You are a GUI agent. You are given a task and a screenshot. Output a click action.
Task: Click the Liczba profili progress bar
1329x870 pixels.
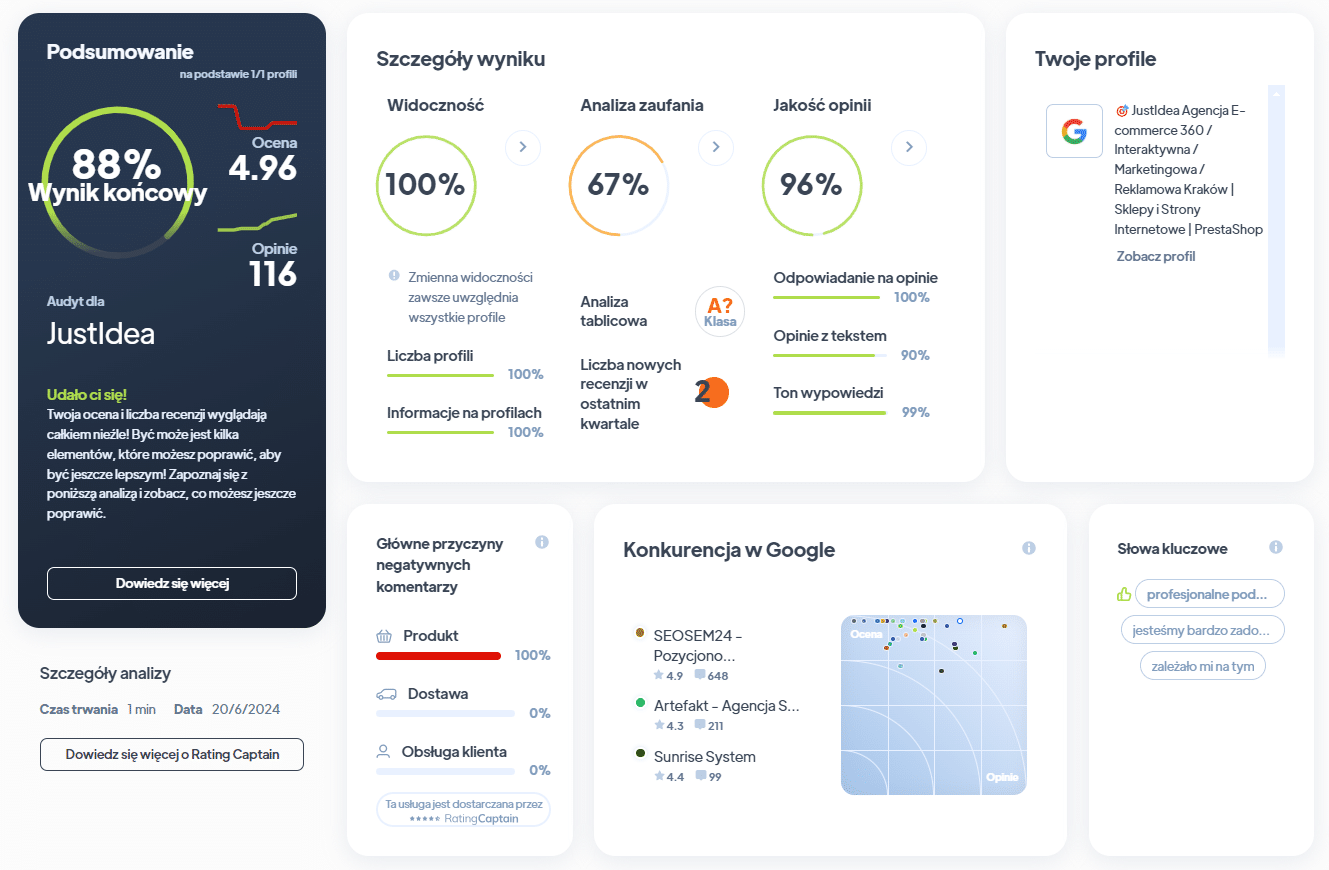441,375
